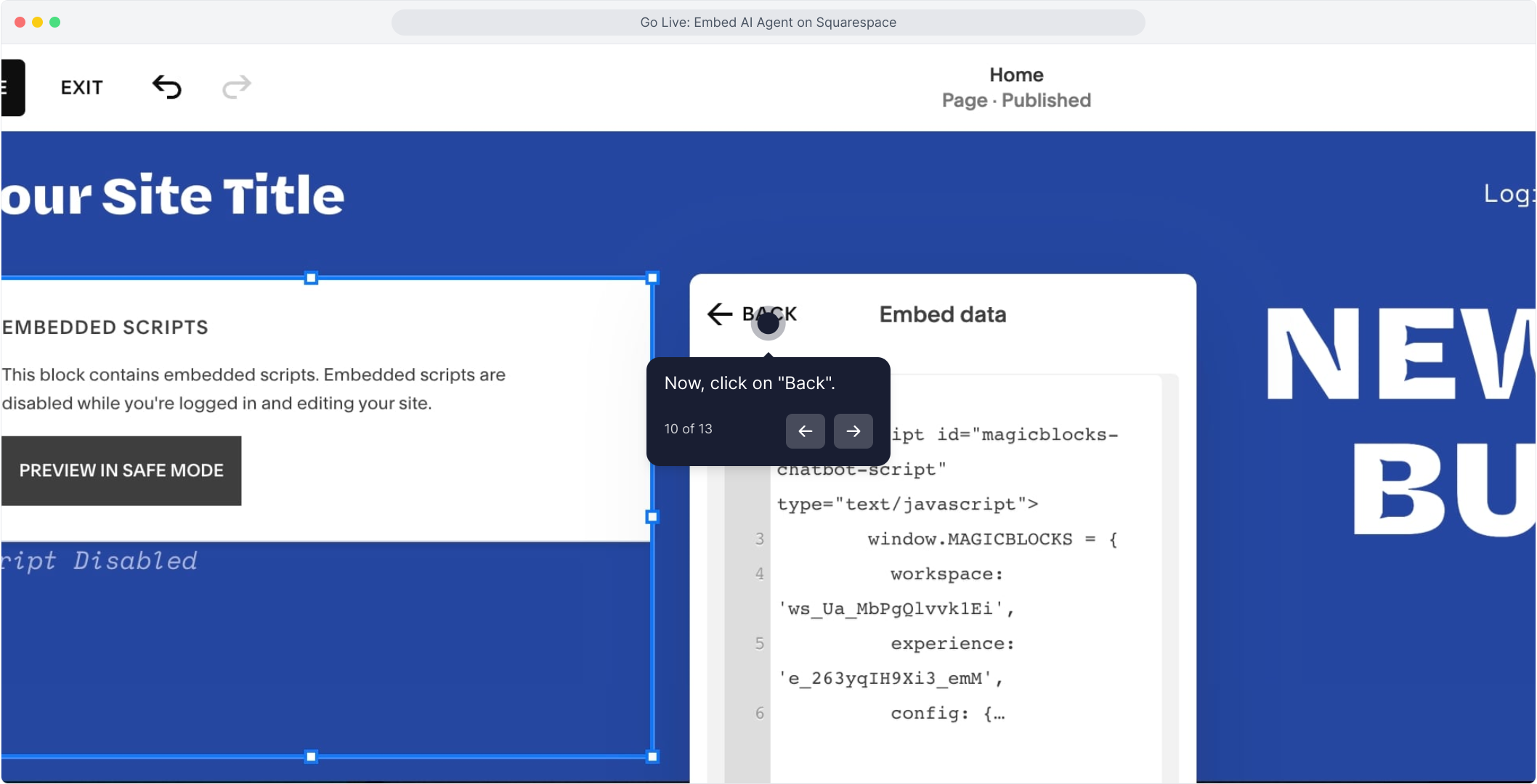Advance to next tutorial step arrow

[x=853, y=431]
